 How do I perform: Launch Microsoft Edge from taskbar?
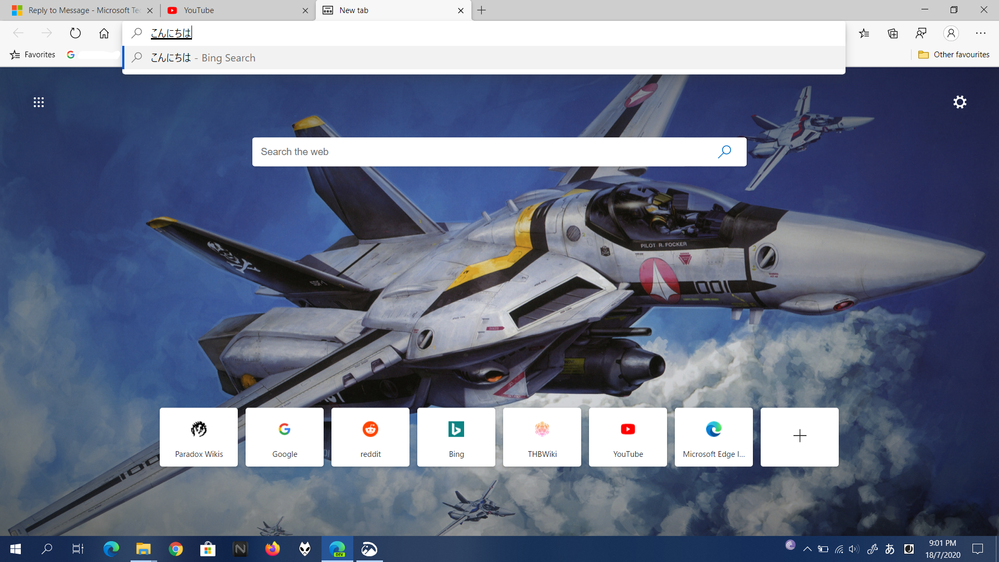[111, 549]
